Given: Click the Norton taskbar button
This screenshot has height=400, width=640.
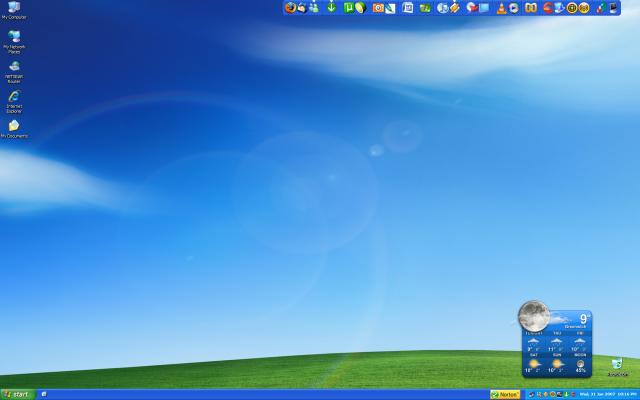Looking at the screenshot, I should pyautogui.click(x=505, y=395).
